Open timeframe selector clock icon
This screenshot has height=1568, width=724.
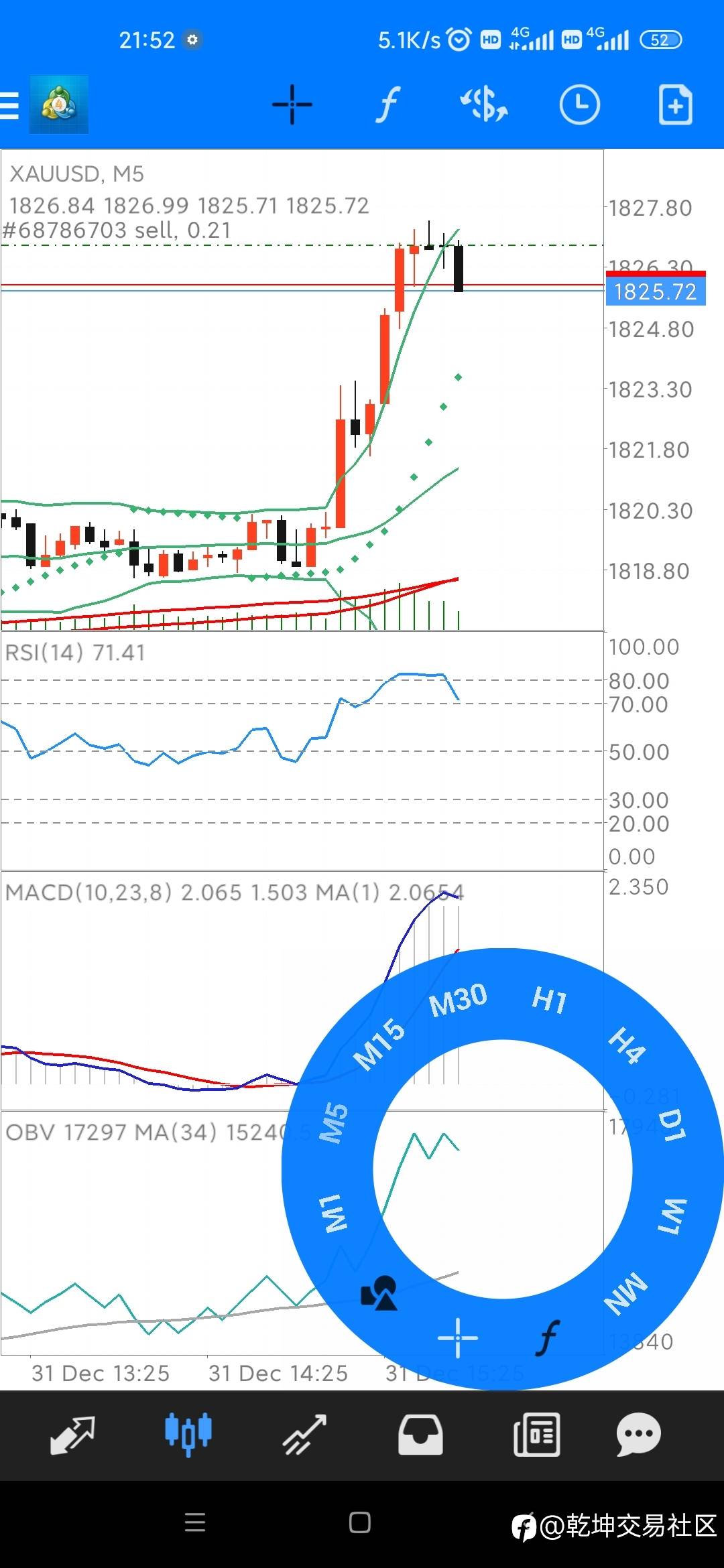click(579, 105)
